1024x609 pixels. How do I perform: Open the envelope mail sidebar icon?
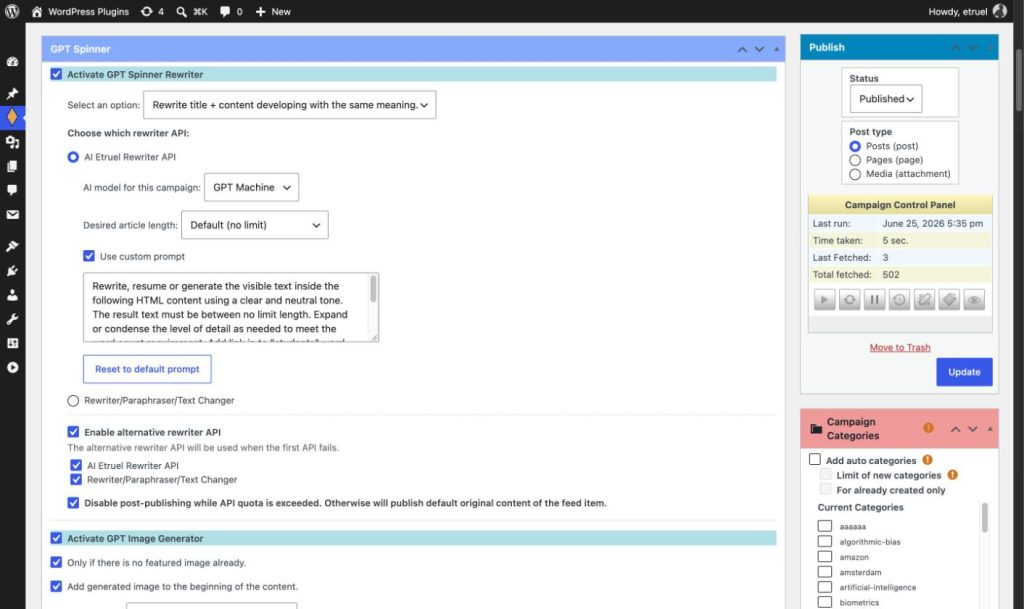point(12,214)
